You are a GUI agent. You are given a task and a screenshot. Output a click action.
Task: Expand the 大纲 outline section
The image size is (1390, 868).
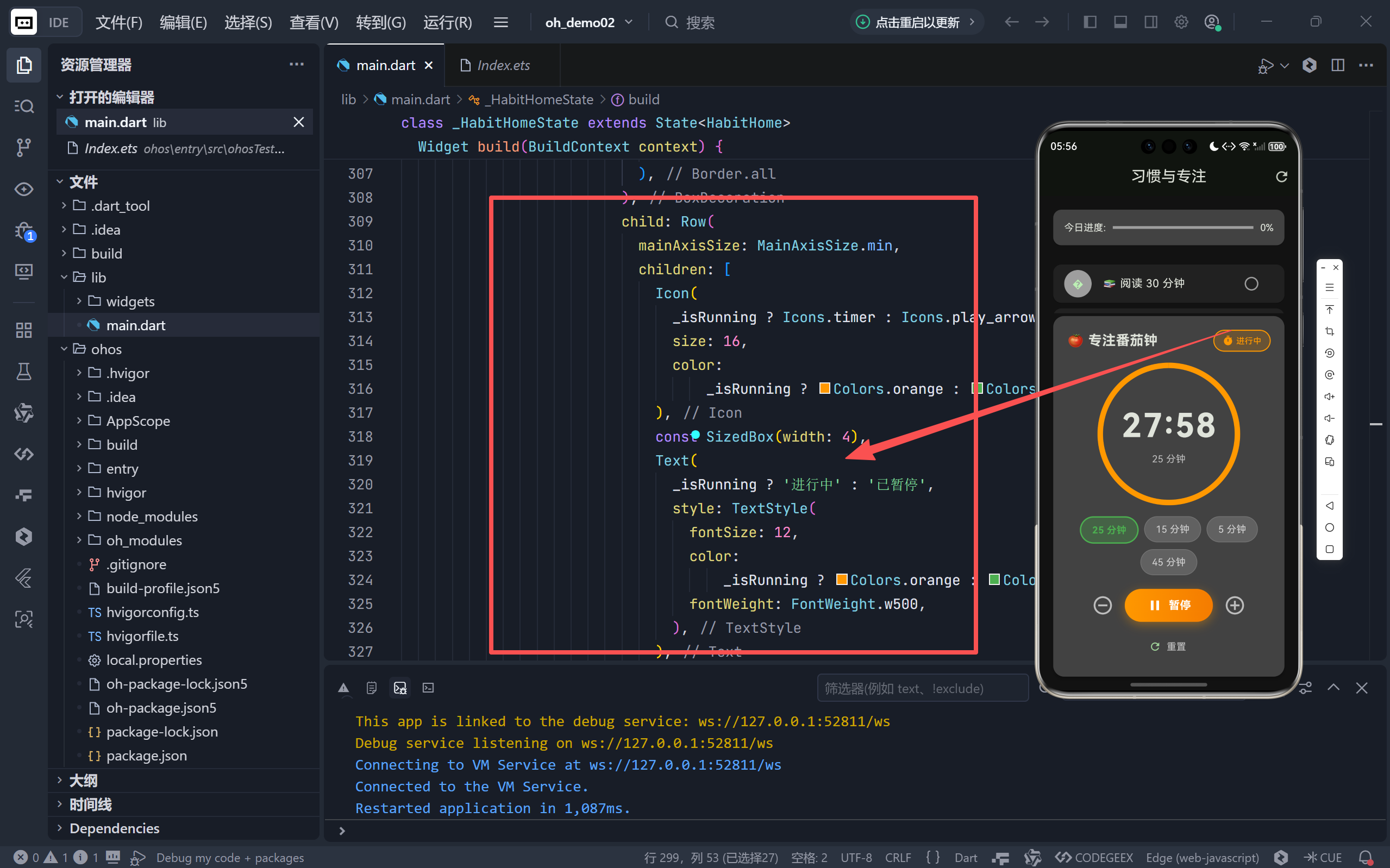point(83,780)
